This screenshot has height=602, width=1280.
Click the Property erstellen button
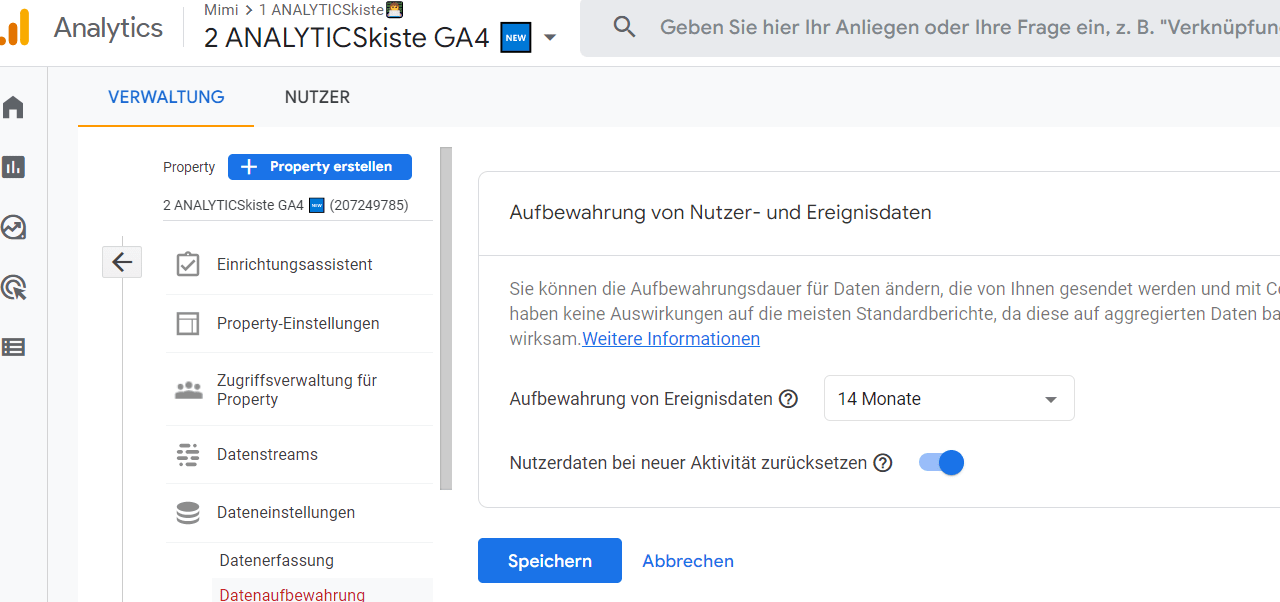(x=319, y=166)
